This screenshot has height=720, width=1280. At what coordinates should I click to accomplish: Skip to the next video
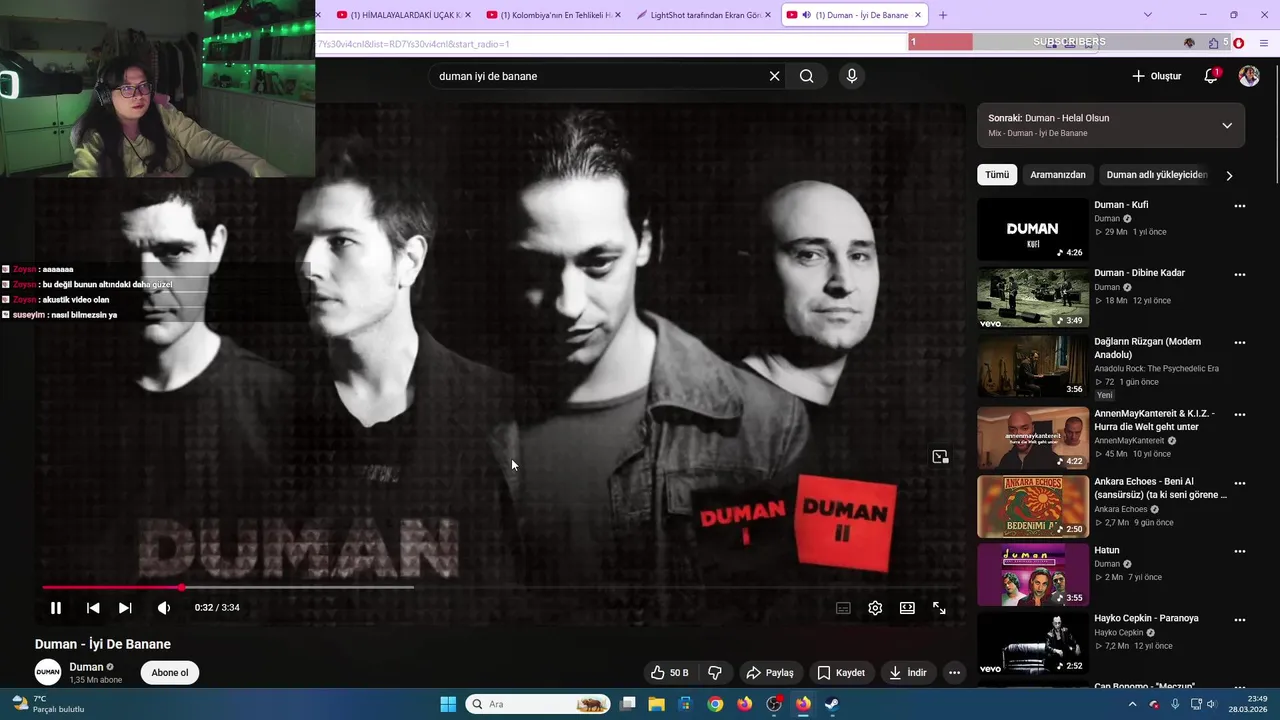click(125, 608)
